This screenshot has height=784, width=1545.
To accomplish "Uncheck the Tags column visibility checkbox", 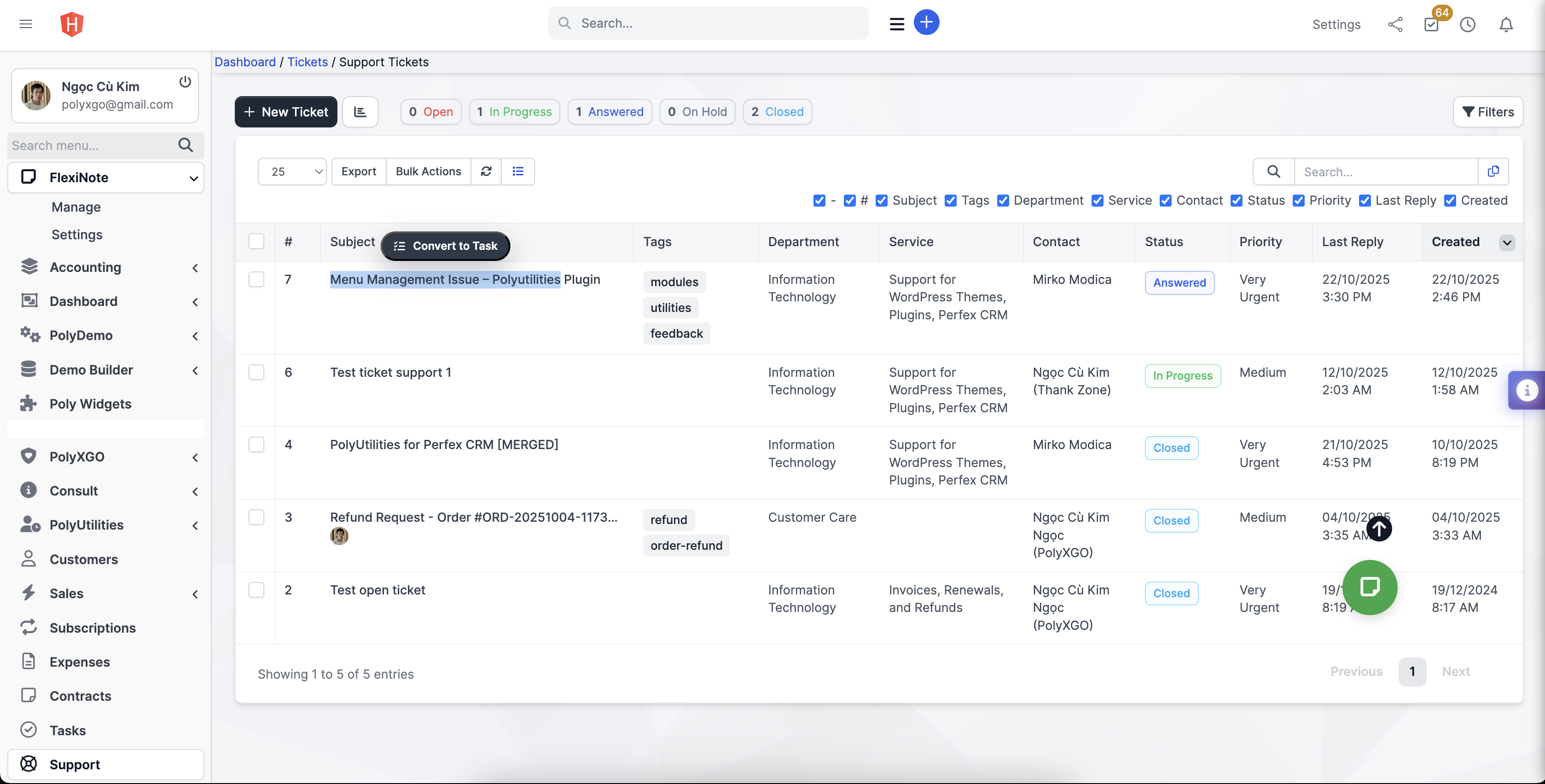I will pyautogui.click(x=951, y=201).
